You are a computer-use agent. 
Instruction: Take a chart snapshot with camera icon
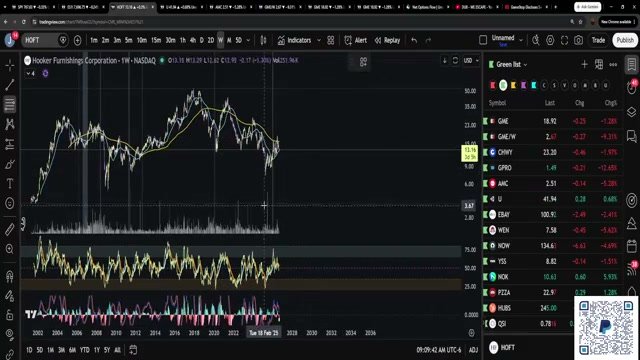pyautogui.click(x=578, y=40)
